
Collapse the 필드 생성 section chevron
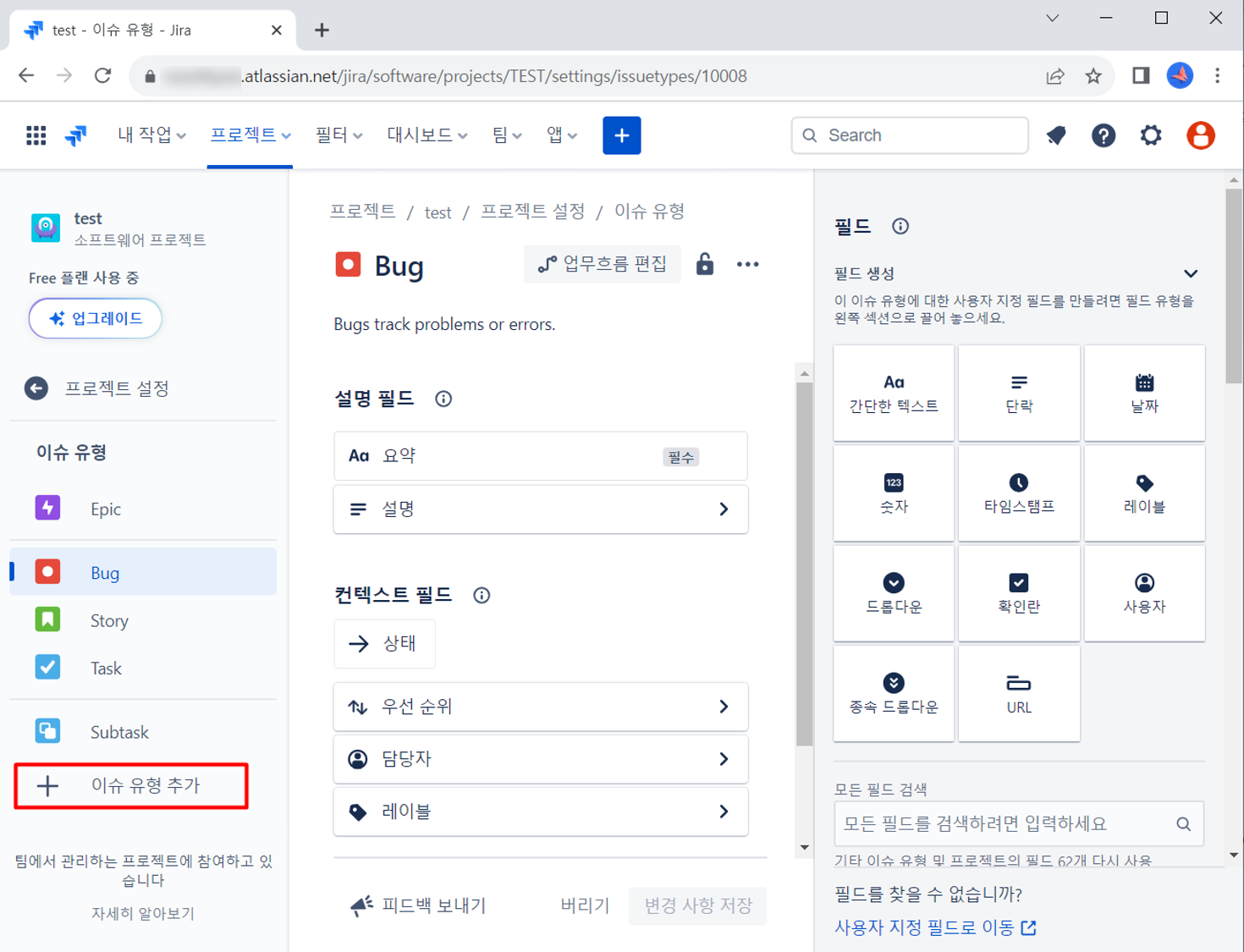coord(1190,273)
